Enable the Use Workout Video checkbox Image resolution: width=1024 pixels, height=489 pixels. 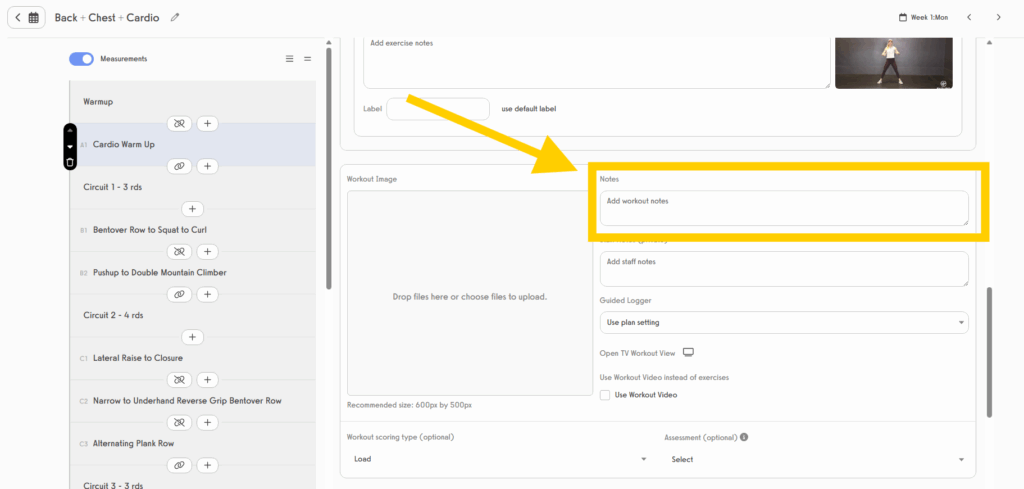click(605, 395)
